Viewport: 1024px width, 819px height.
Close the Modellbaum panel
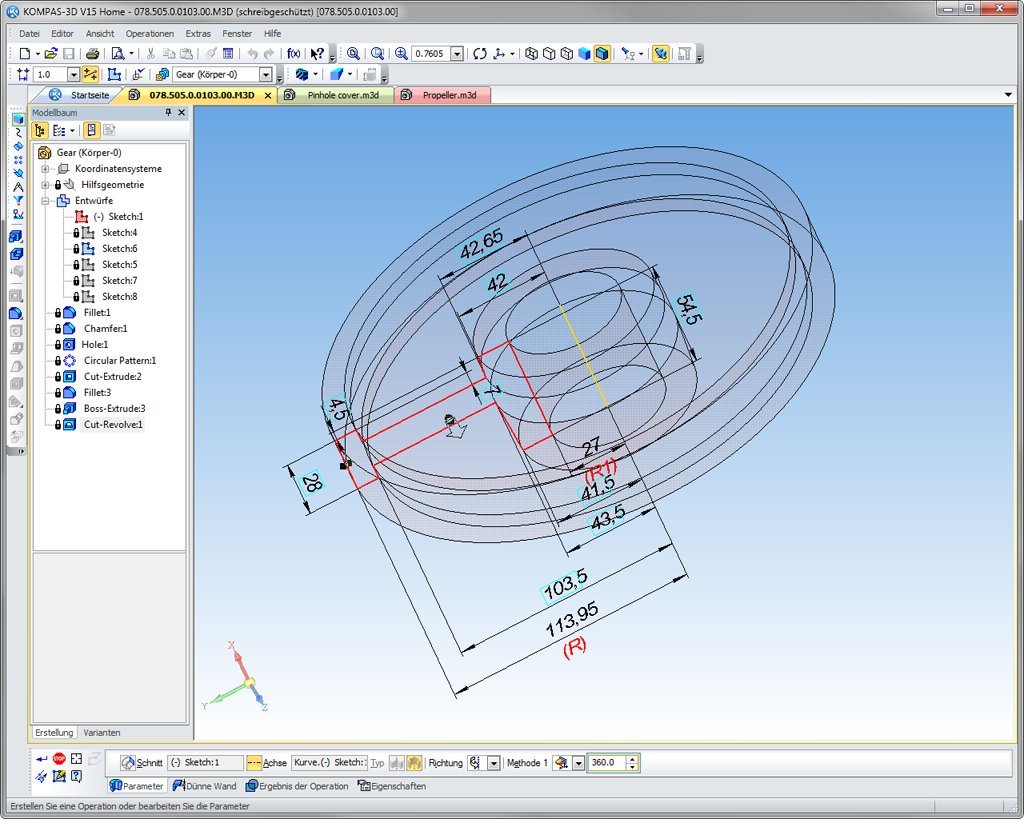[x=182, y=112]
